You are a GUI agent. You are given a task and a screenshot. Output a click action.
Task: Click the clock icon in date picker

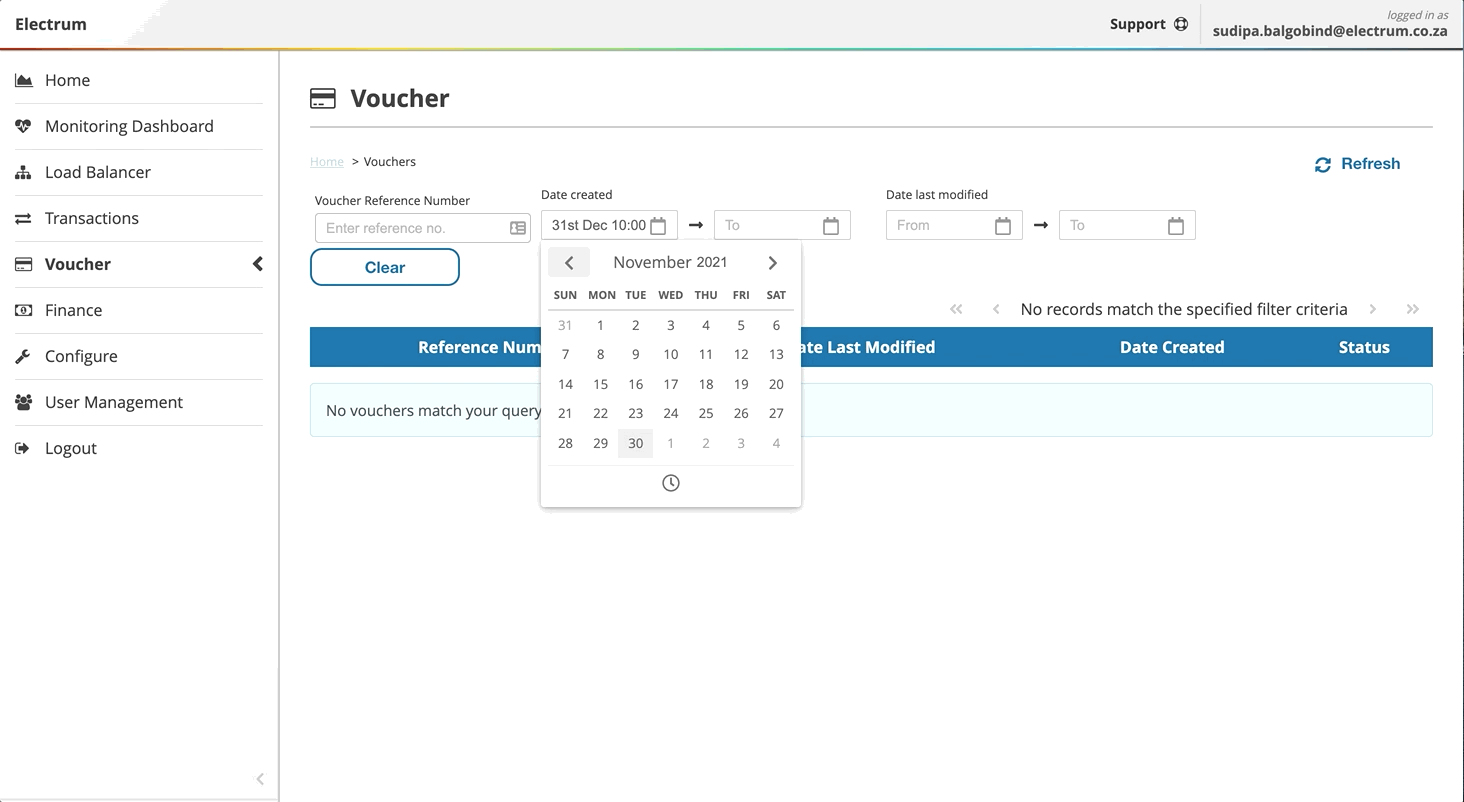click(670, 483)
